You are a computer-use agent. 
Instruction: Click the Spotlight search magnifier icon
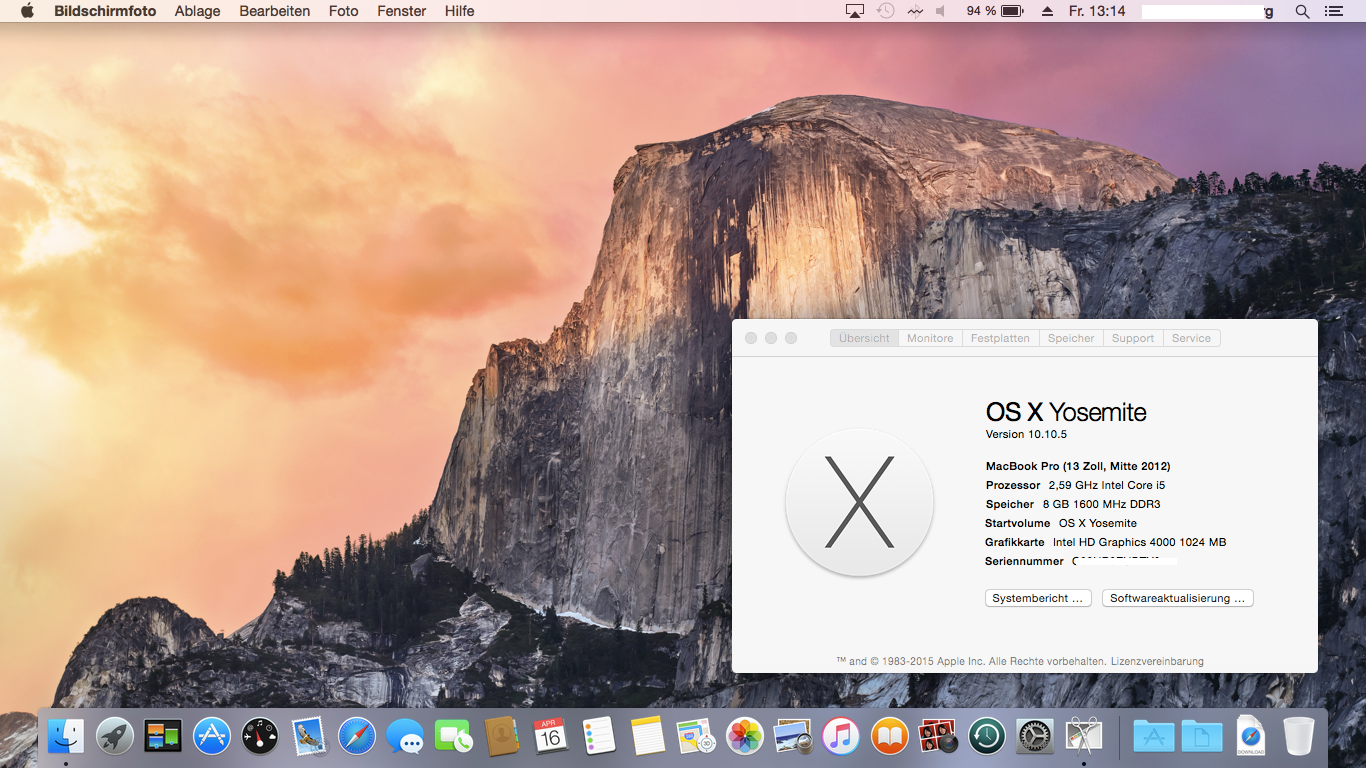[x=1302, y=11]
